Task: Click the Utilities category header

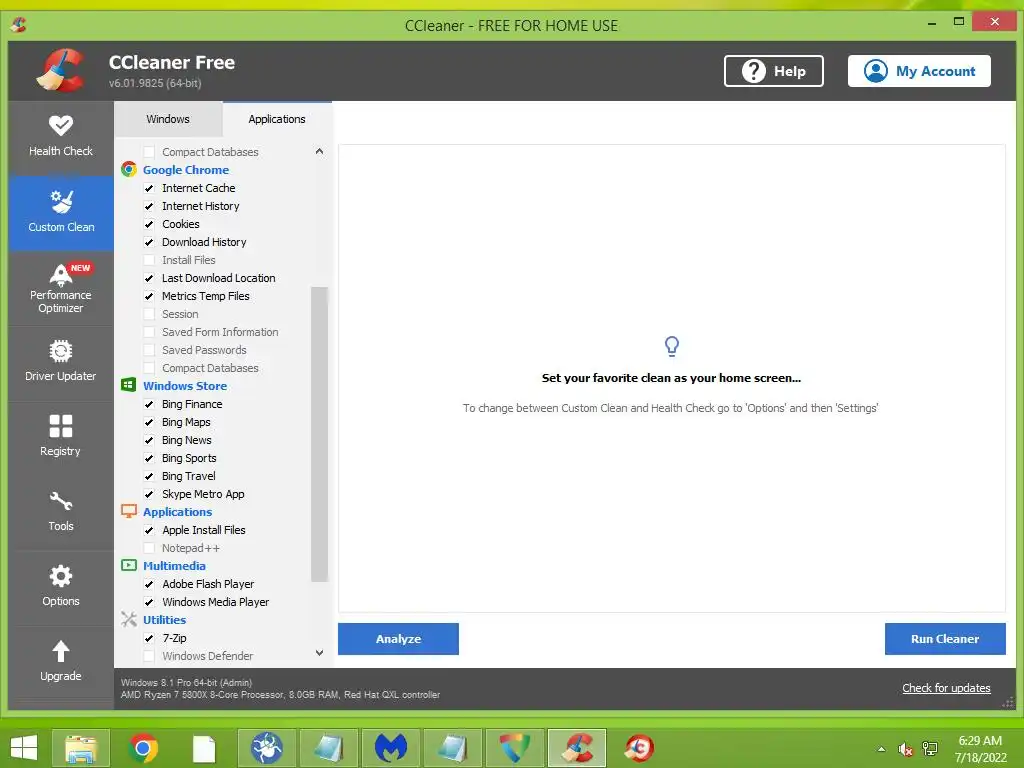Action: (x=165, y=620)
